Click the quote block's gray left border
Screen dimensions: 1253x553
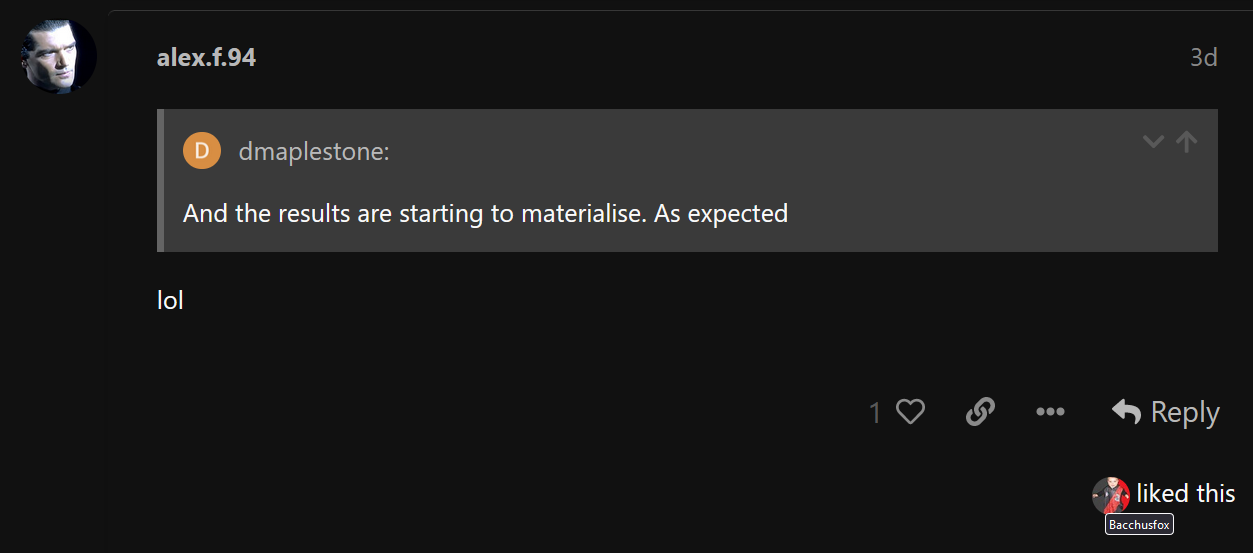160,180
